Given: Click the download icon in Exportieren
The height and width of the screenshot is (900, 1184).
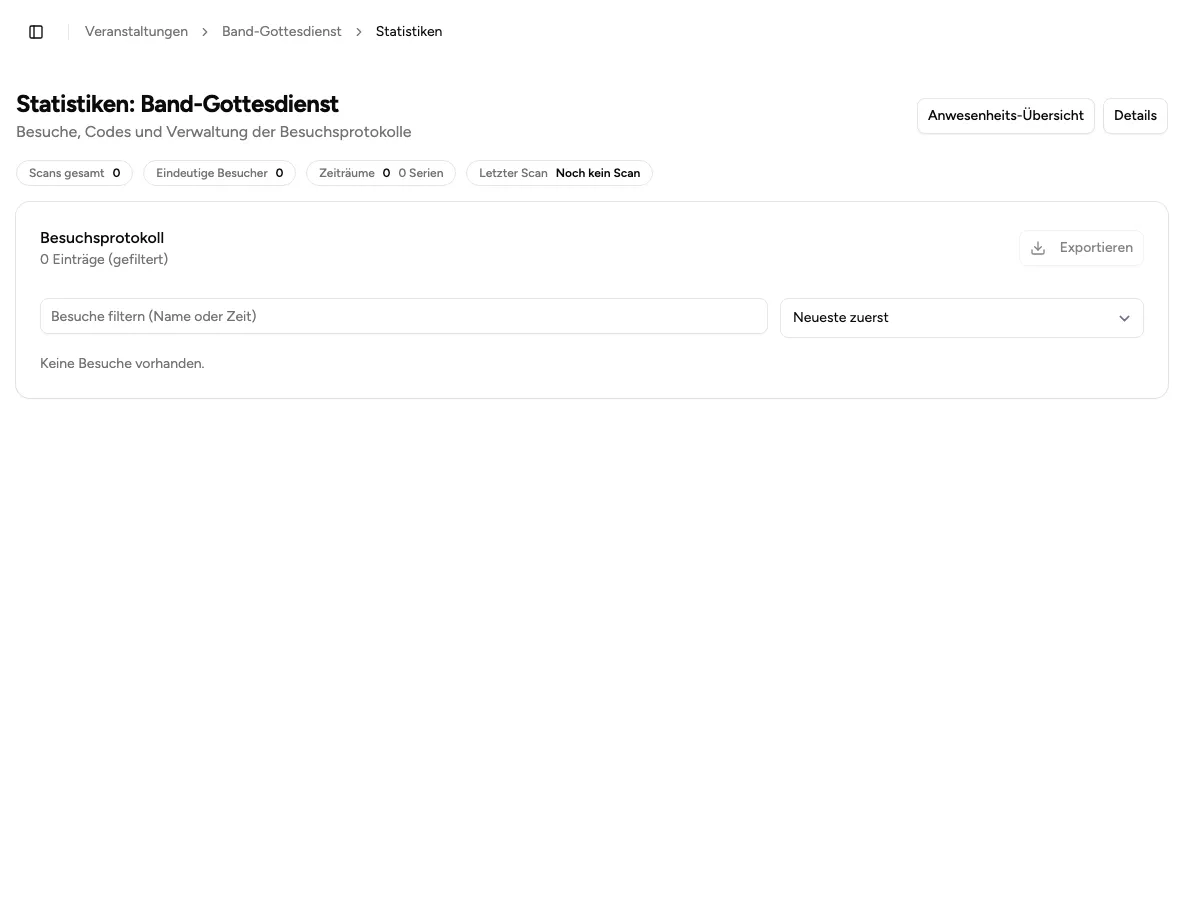Looking at the screenshot, I should coord(1038,248).
